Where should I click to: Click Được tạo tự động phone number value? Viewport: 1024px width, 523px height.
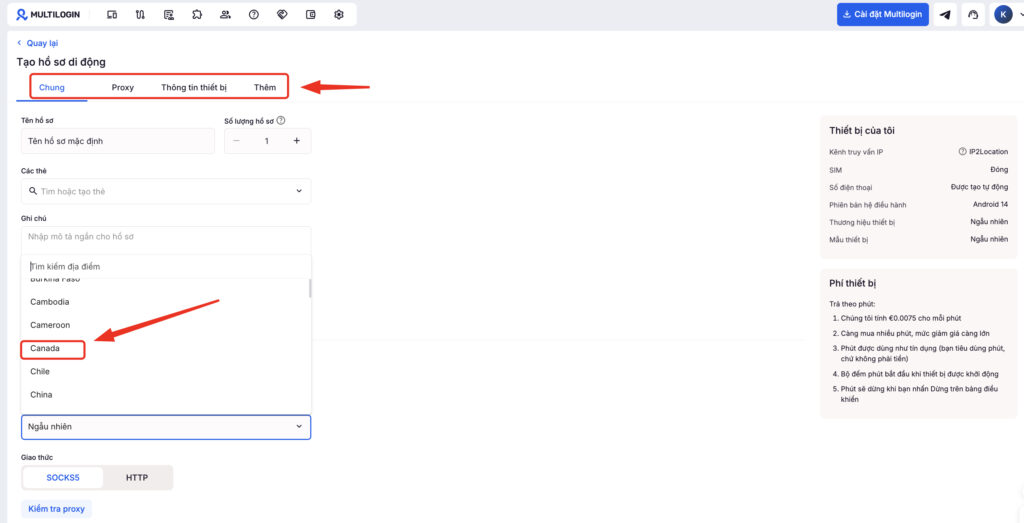coord(980,187)
